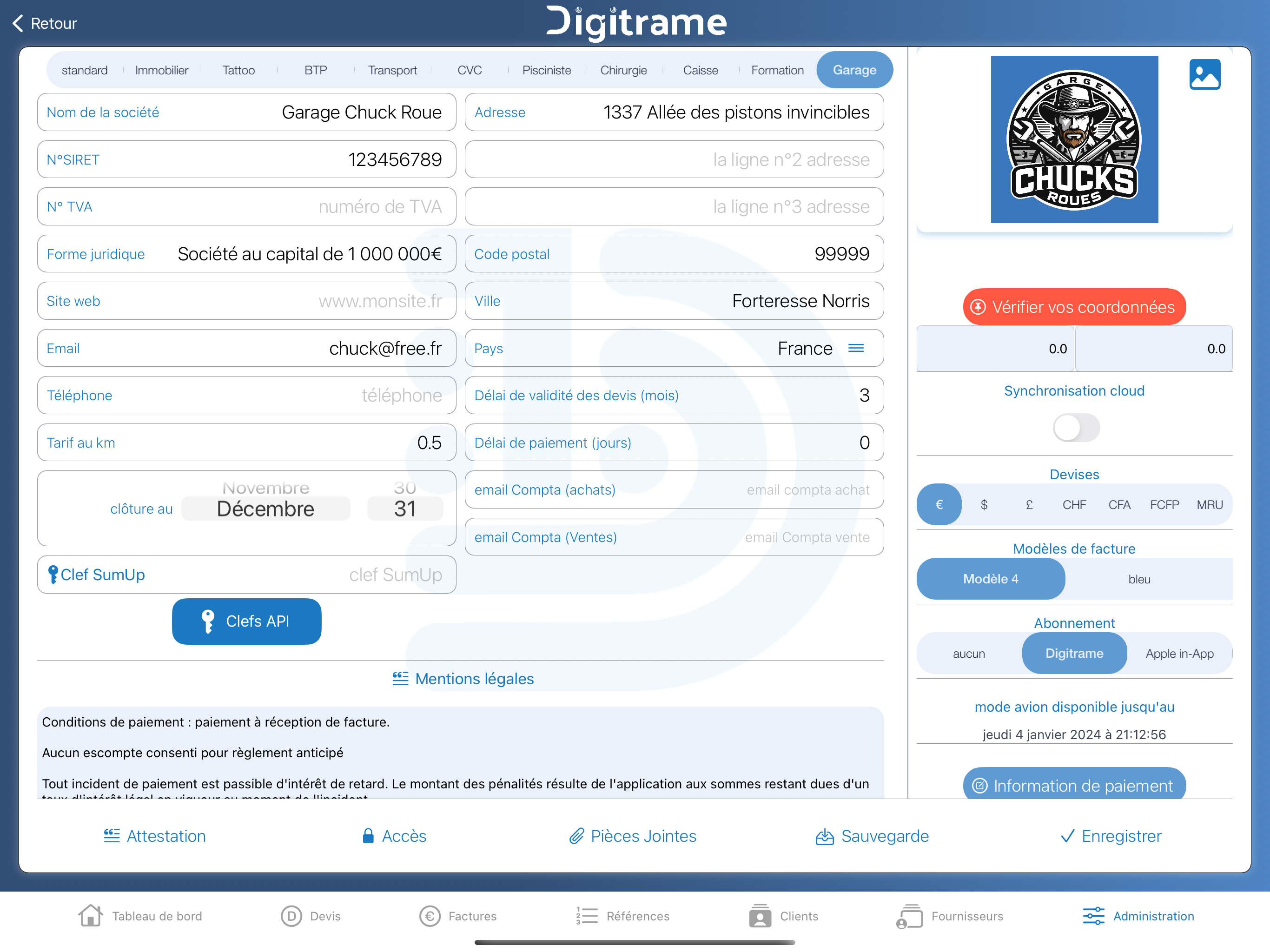Edit the Mentions légales text area

coord(461,753)
